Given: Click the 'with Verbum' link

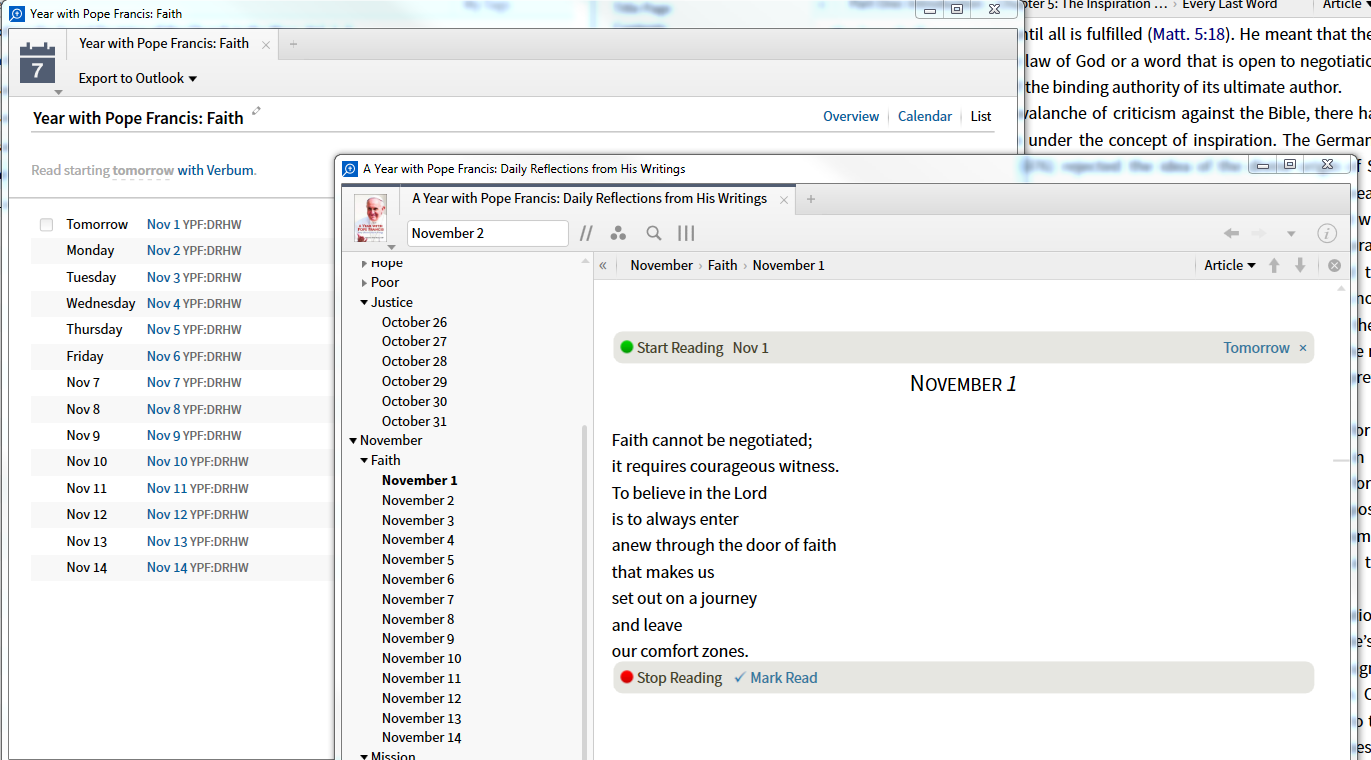Looking at the screenshot, I should click(x=216, y=170).
